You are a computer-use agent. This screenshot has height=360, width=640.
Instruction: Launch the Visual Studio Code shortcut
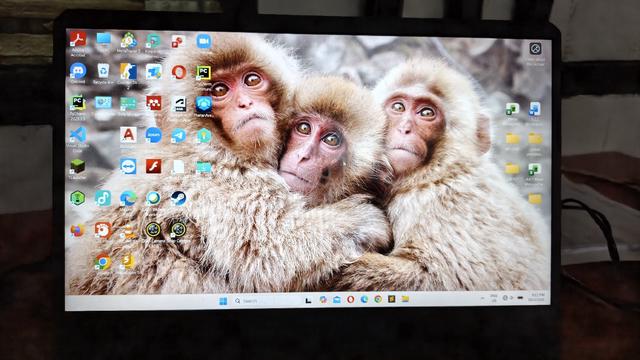click(x=78, y=134)
